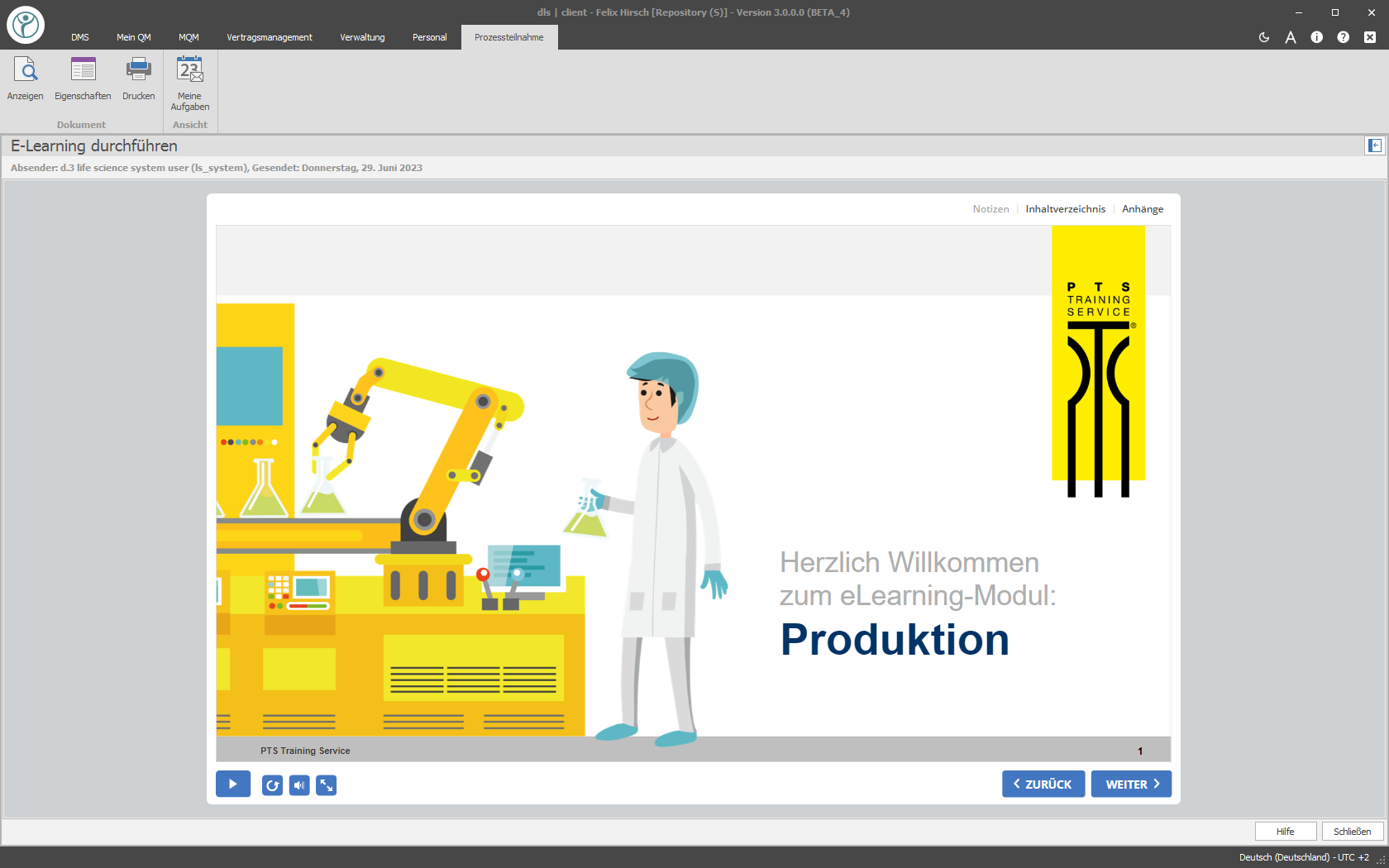Start playback with the play button
1389x868 pixels.
pos(232,783)
